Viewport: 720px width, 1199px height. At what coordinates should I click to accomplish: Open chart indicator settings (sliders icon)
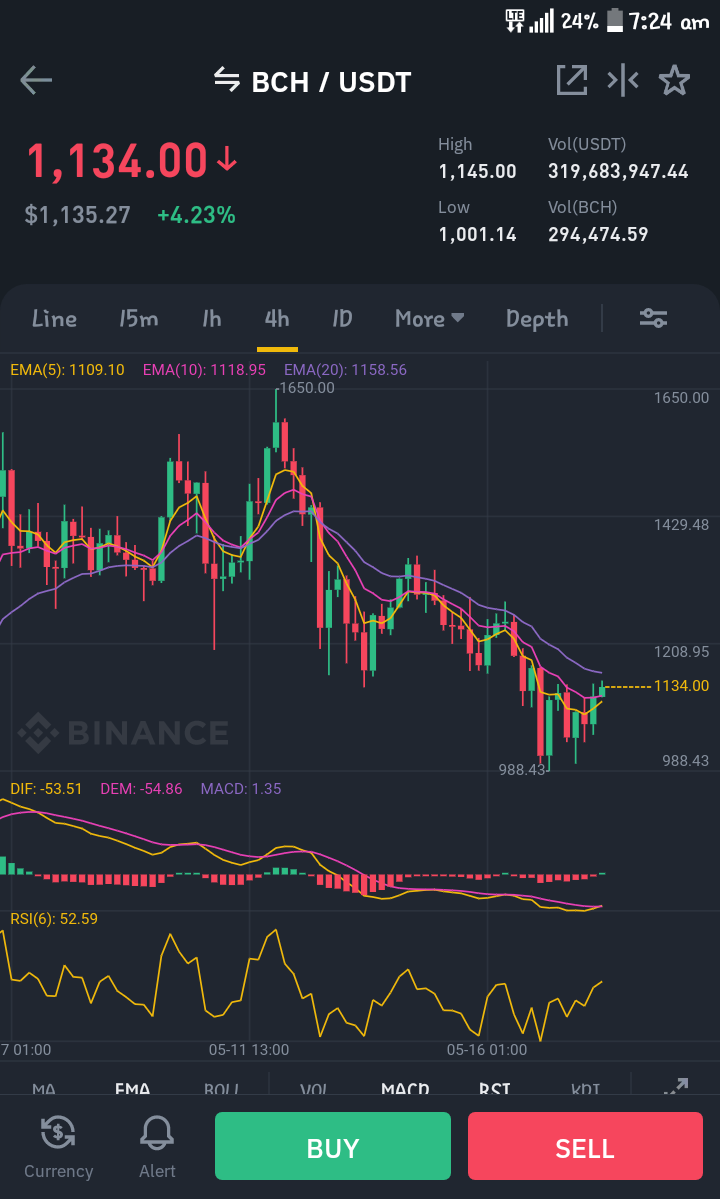pos(654,318)
